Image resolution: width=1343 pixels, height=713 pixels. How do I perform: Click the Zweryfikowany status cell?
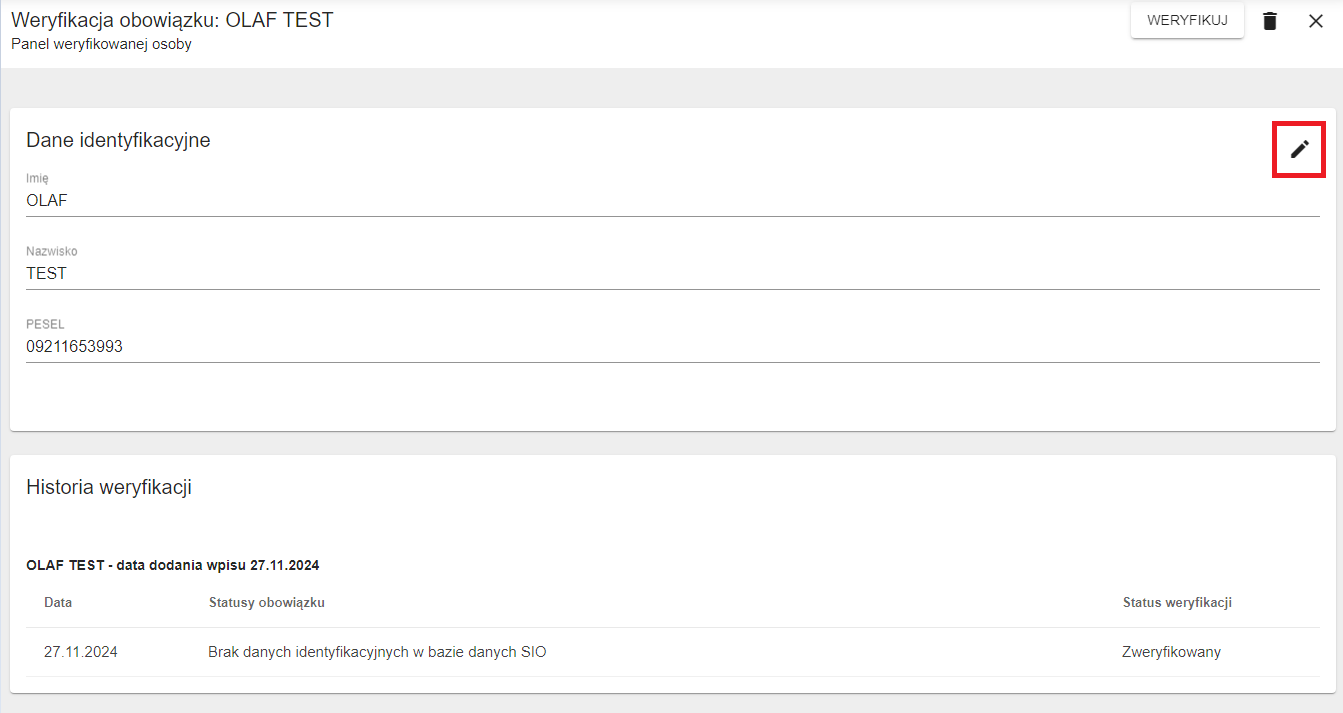click(x=1171, y=652)
